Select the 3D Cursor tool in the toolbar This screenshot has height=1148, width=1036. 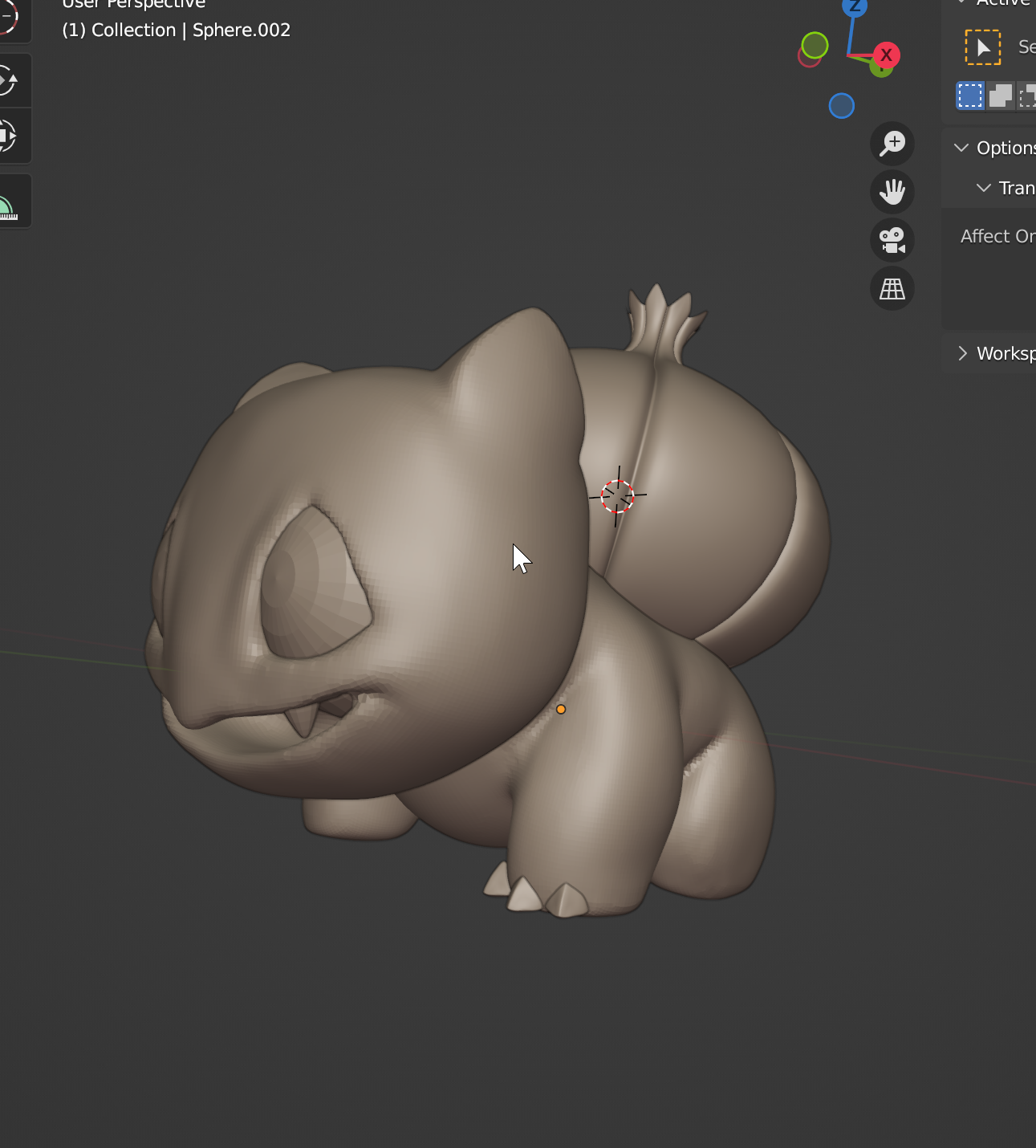(x=6, y=18)
